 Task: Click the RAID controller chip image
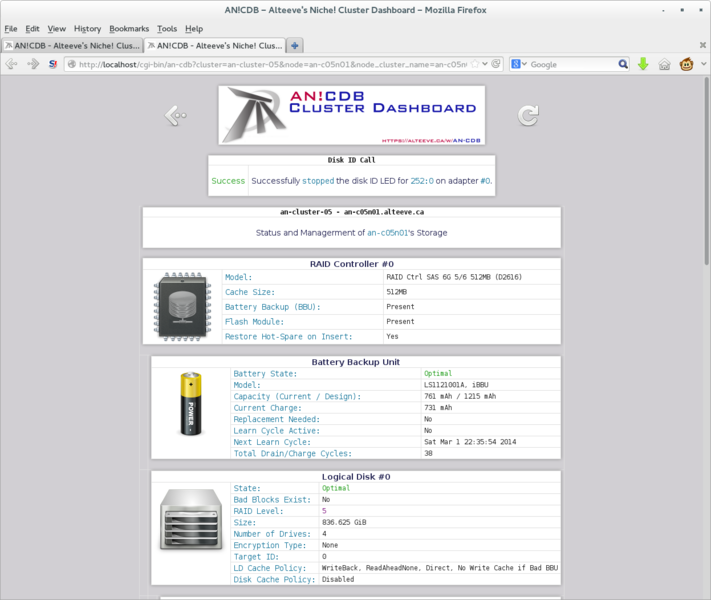[x=183, y=306]
